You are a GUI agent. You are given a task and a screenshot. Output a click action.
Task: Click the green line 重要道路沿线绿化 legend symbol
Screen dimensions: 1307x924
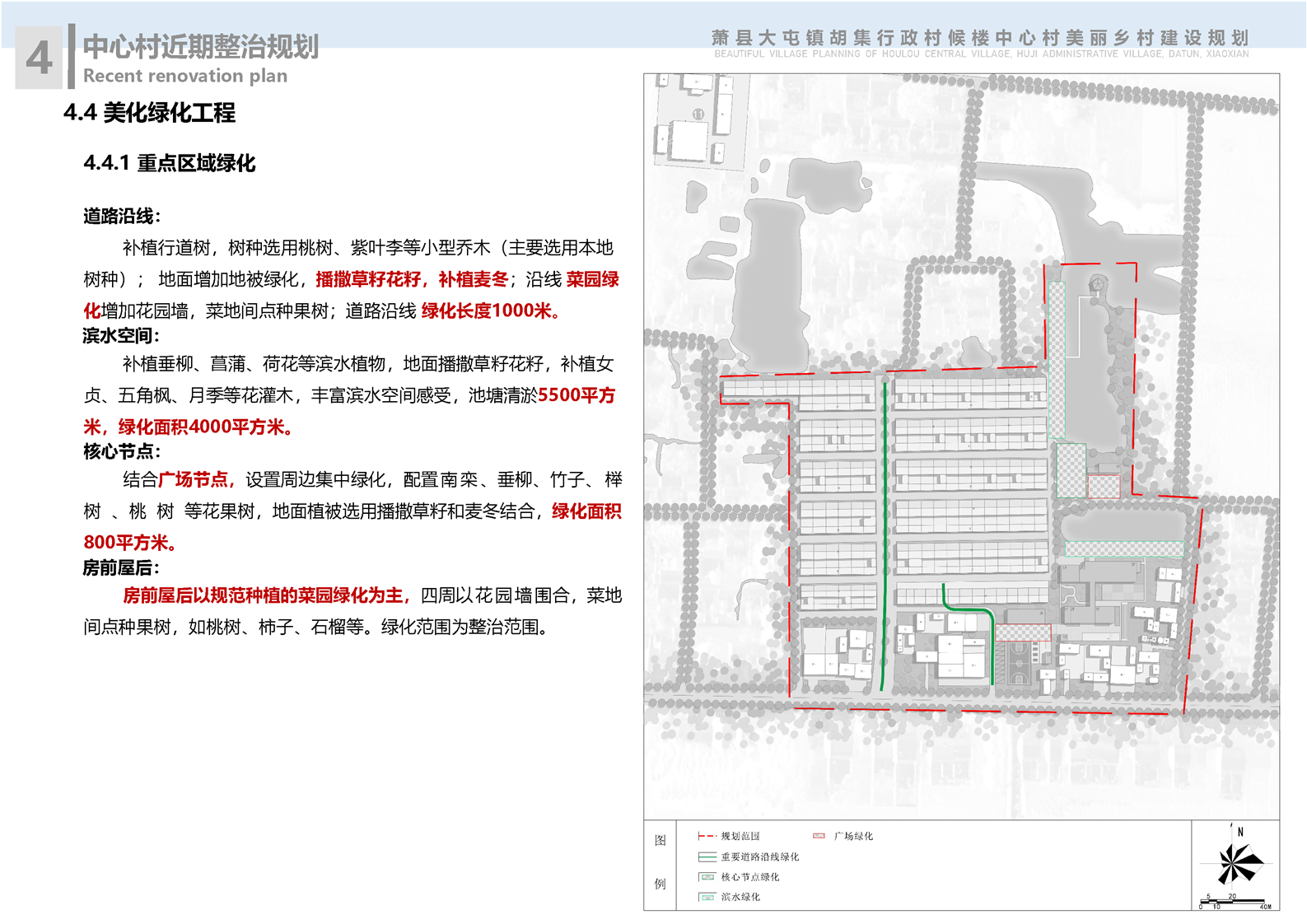click(x=707, y=857)
